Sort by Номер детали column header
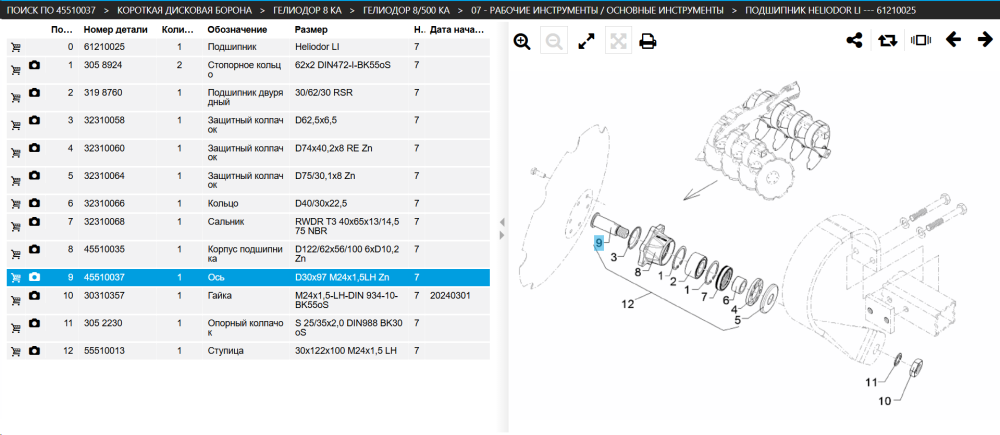Viewport: 1000px width, 435px height. point(115,30)
